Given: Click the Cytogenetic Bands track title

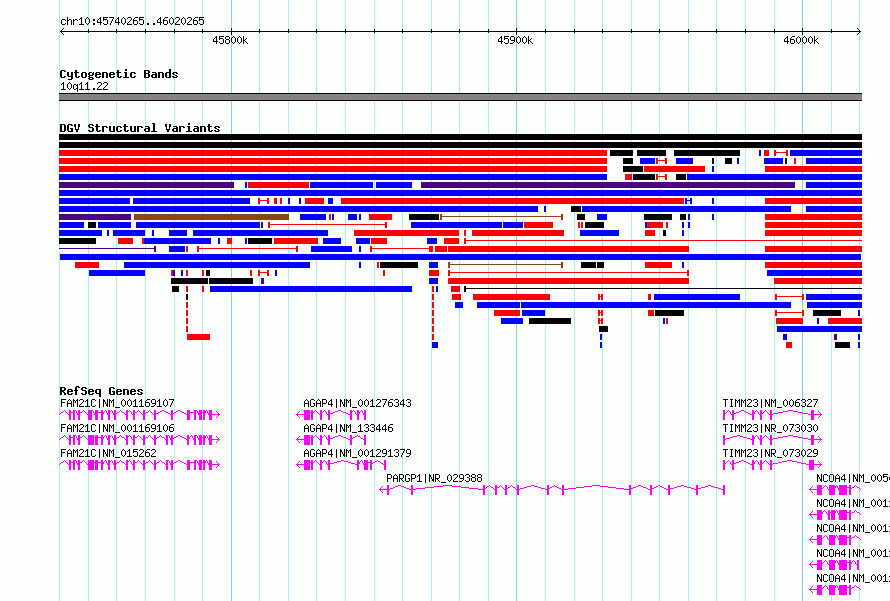Looking at the screenshot, I should (119, 74).
